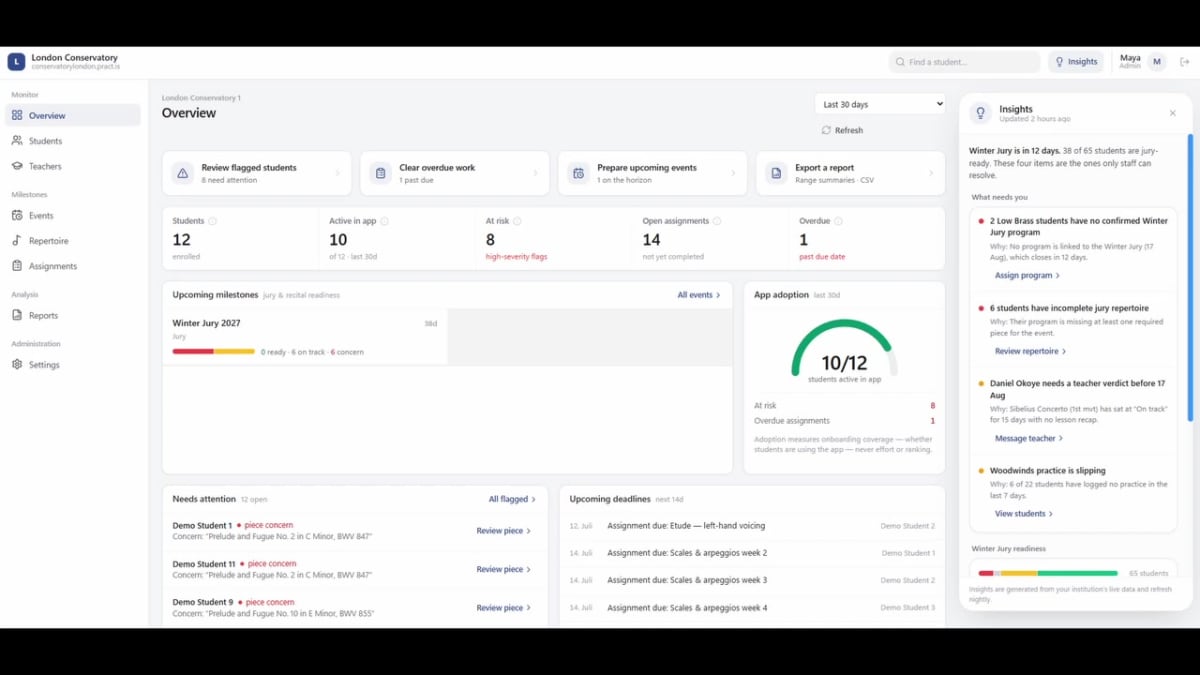
Task: Click Scales & arpeggios week 2 assignment
Action: coord(752,553)
